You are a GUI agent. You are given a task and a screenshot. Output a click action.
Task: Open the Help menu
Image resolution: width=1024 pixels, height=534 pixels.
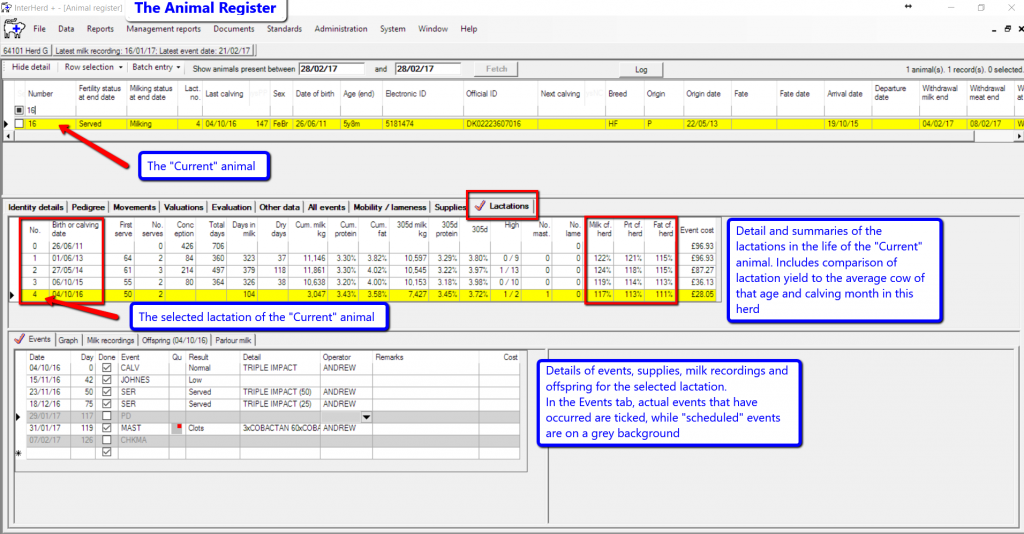[x=468, y=29]
